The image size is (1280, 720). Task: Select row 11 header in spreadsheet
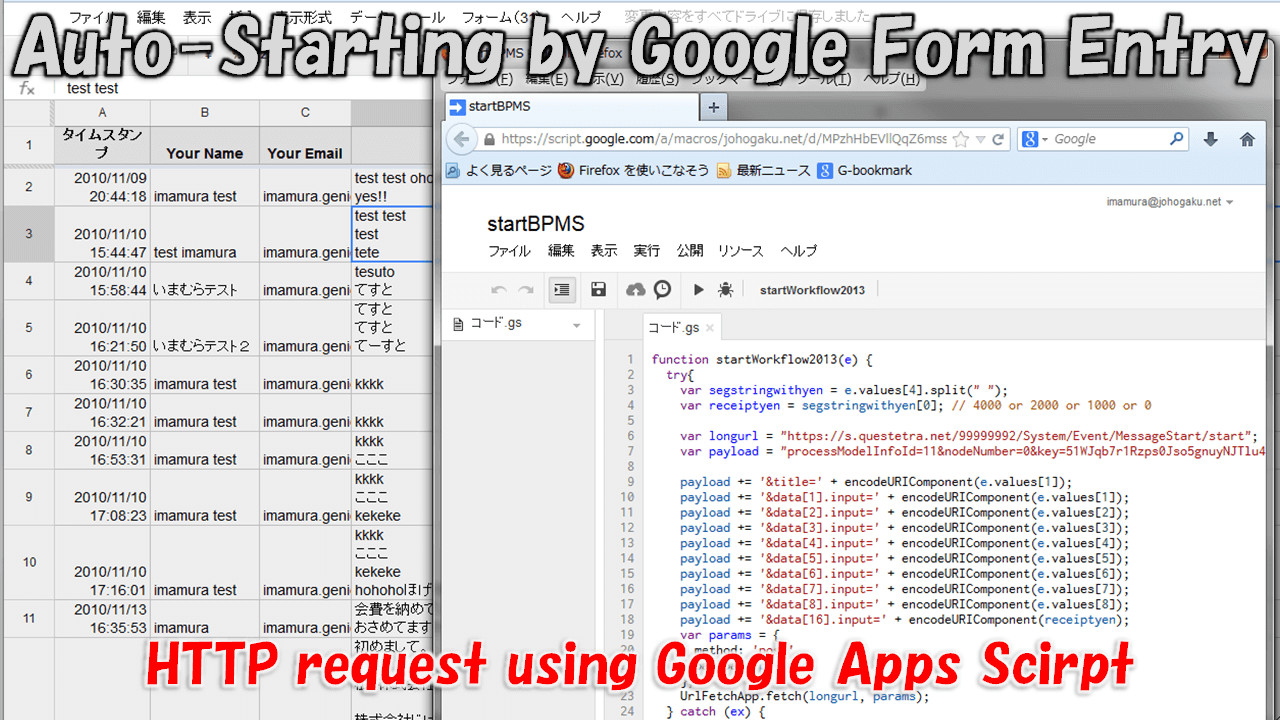tap(29, 619)
